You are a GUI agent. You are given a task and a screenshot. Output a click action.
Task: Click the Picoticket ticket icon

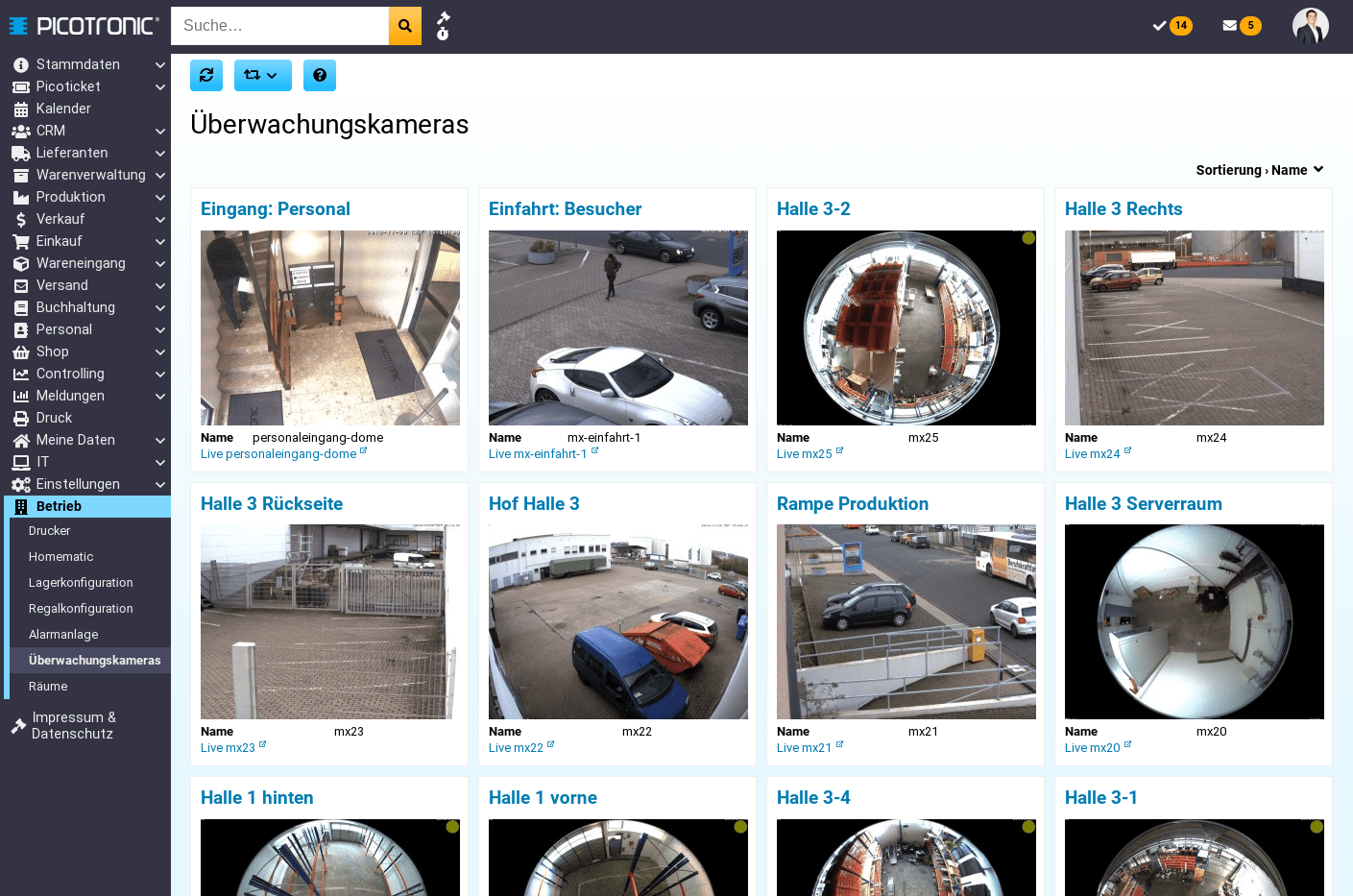point(21,86)
